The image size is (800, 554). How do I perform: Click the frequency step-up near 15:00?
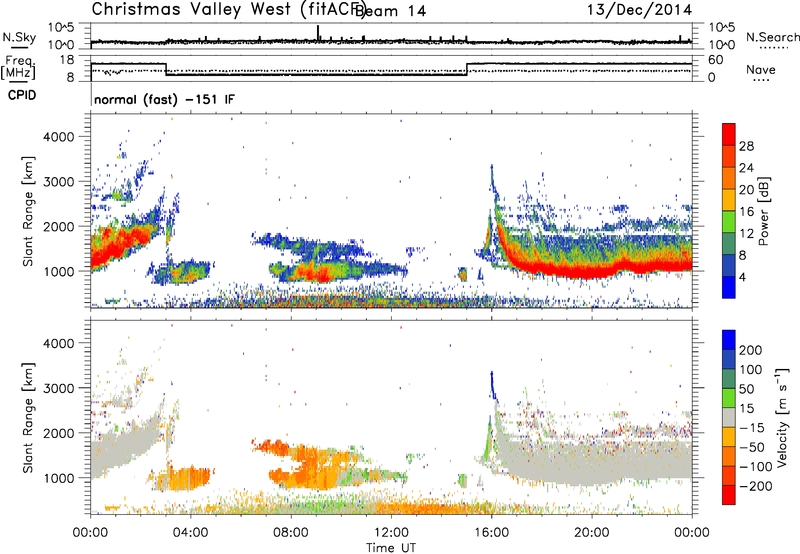(x=467, y=69)
